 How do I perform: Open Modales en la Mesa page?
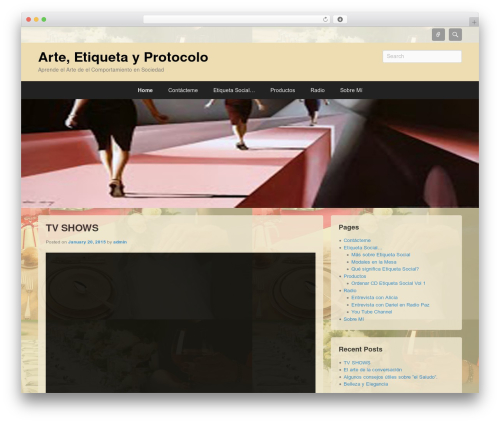coord(374,262)
